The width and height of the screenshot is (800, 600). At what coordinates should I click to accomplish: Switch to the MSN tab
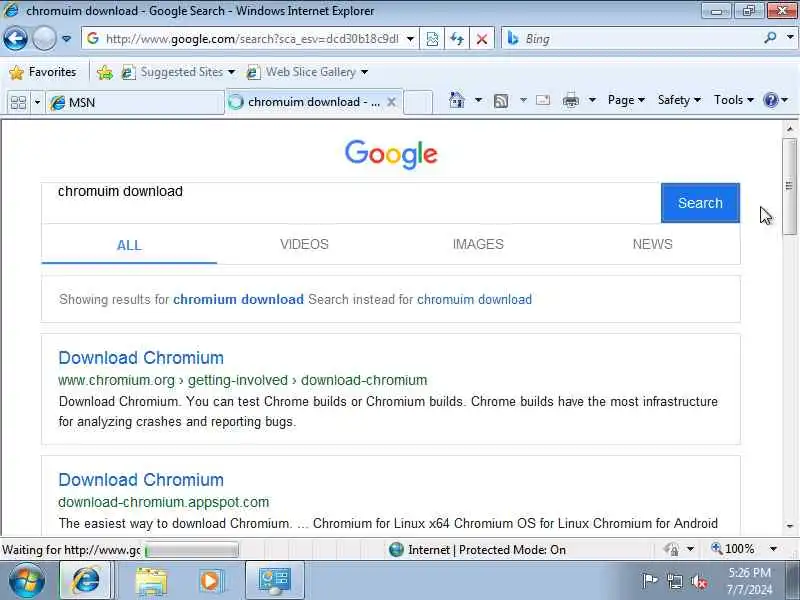tap(135, 103)
